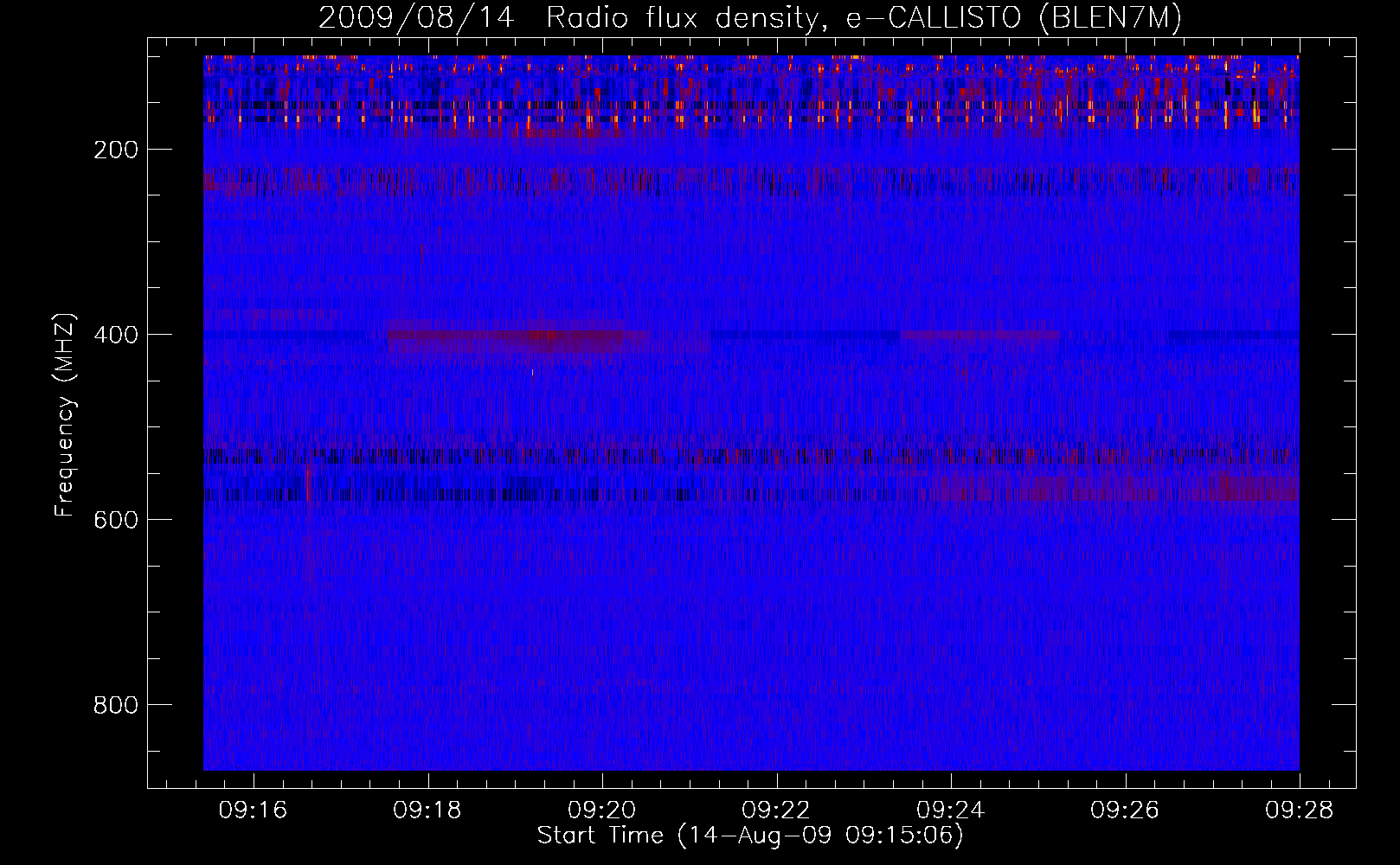Click the plot title mentioning e-CALLISTO (BLEN7M)

coord(750,17)
